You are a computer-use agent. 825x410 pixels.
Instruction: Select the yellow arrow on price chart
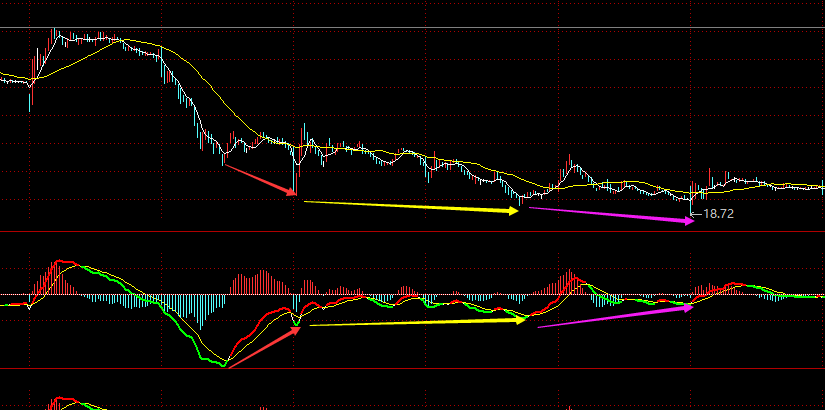pyautogui.click(x=410, y=206)
